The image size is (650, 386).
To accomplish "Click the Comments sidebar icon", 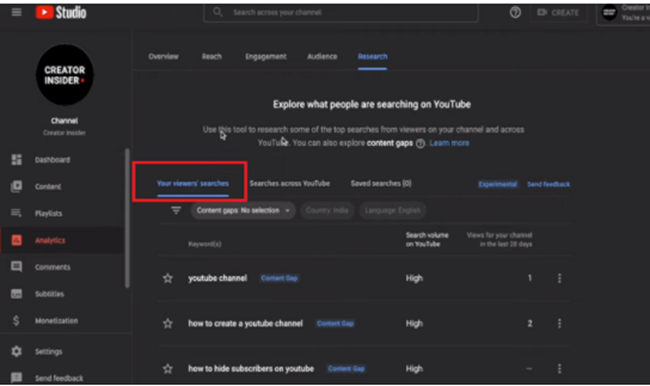I will click(x=17, y=267).
